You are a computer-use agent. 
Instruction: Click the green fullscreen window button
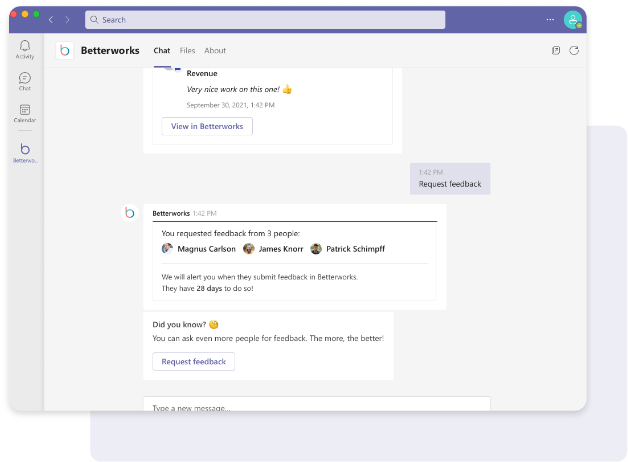point(36,14)
